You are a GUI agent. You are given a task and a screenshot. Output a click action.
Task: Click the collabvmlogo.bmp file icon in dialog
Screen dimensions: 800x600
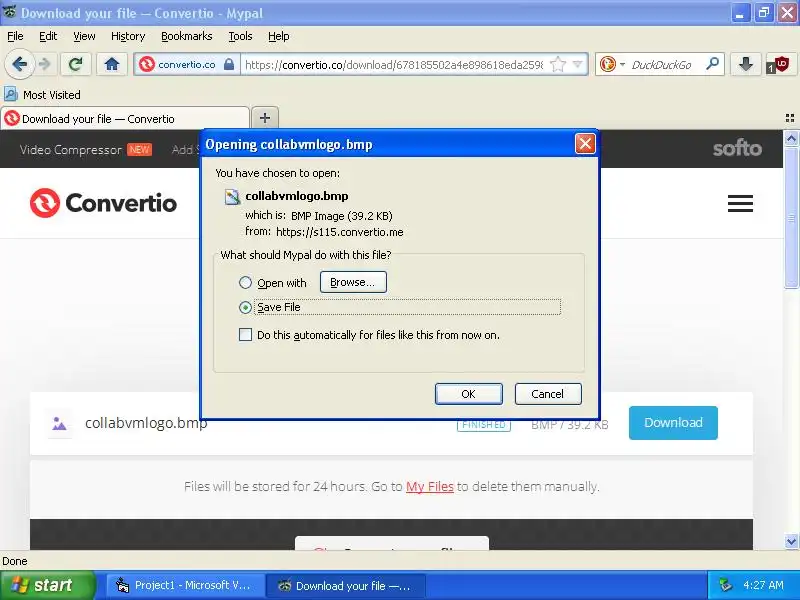coord(232,196)
